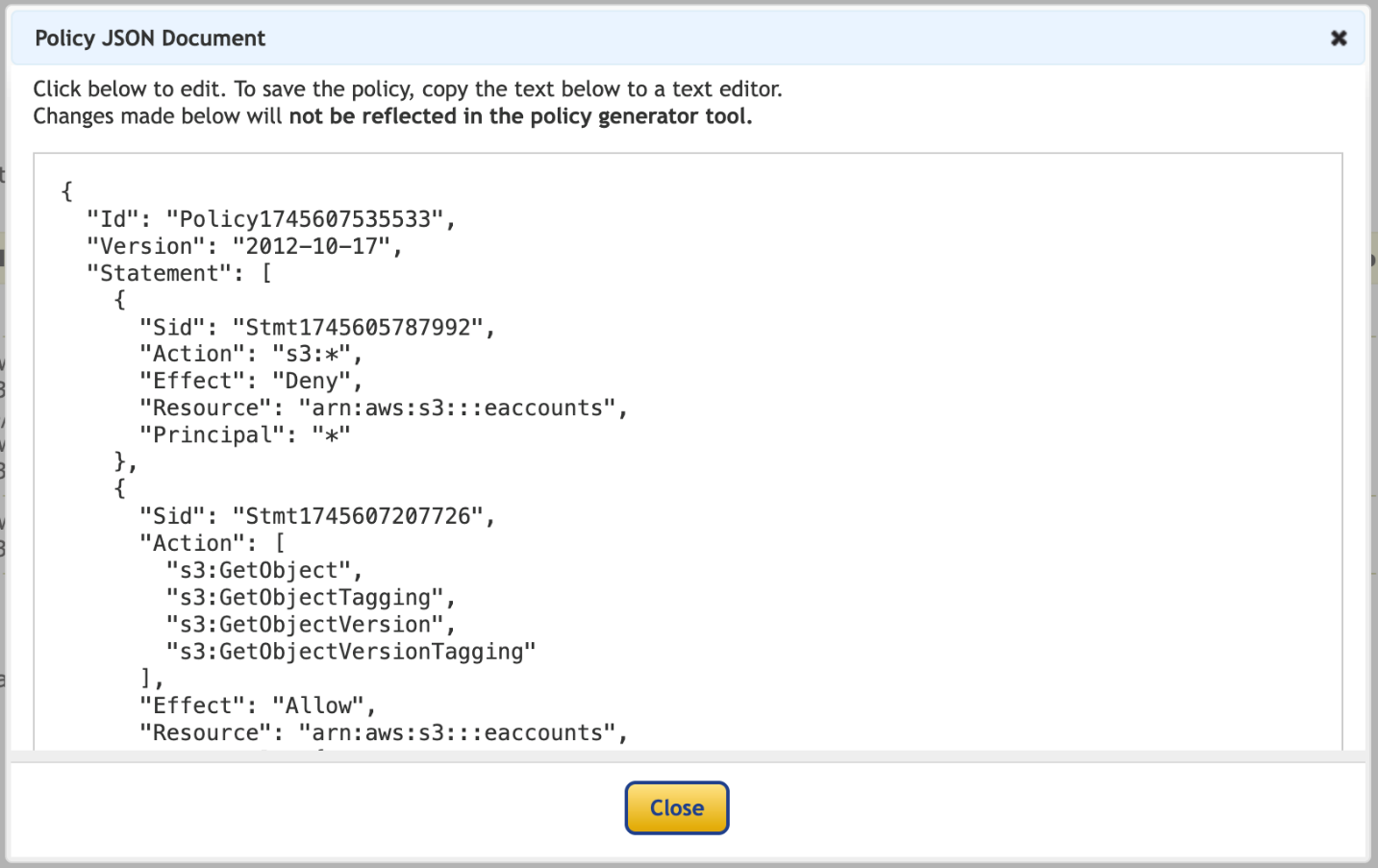
Task: Click the "Sid": "Stmt1745607207726" line
Action: [317, 516]
